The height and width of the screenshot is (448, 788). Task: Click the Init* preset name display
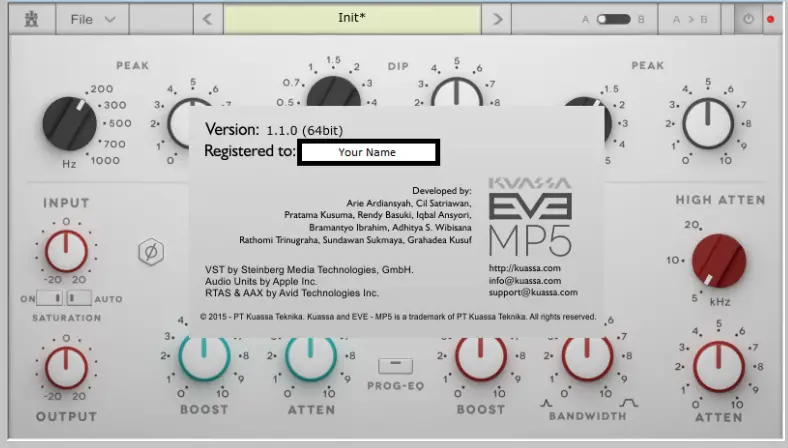[352, 18]
